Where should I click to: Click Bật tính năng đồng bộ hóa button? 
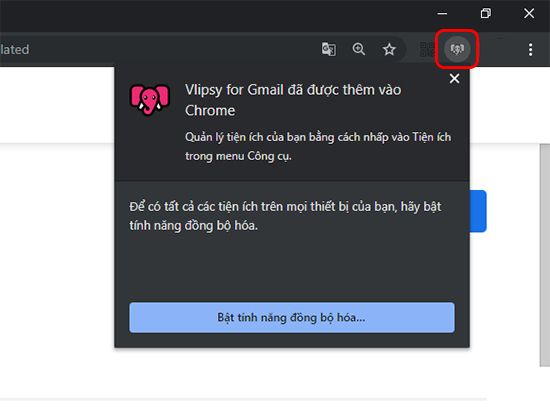tap(292, 318)
